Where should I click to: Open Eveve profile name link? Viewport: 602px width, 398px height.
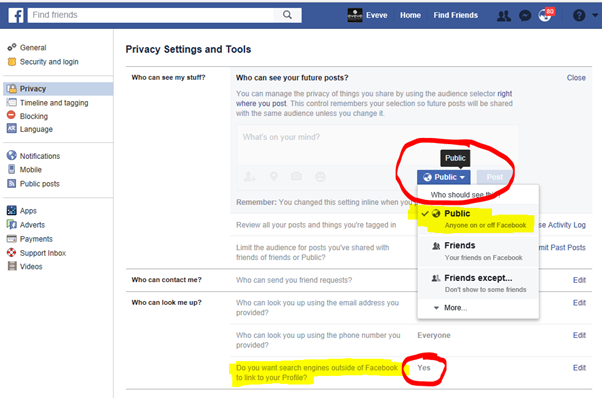[376, 15]
